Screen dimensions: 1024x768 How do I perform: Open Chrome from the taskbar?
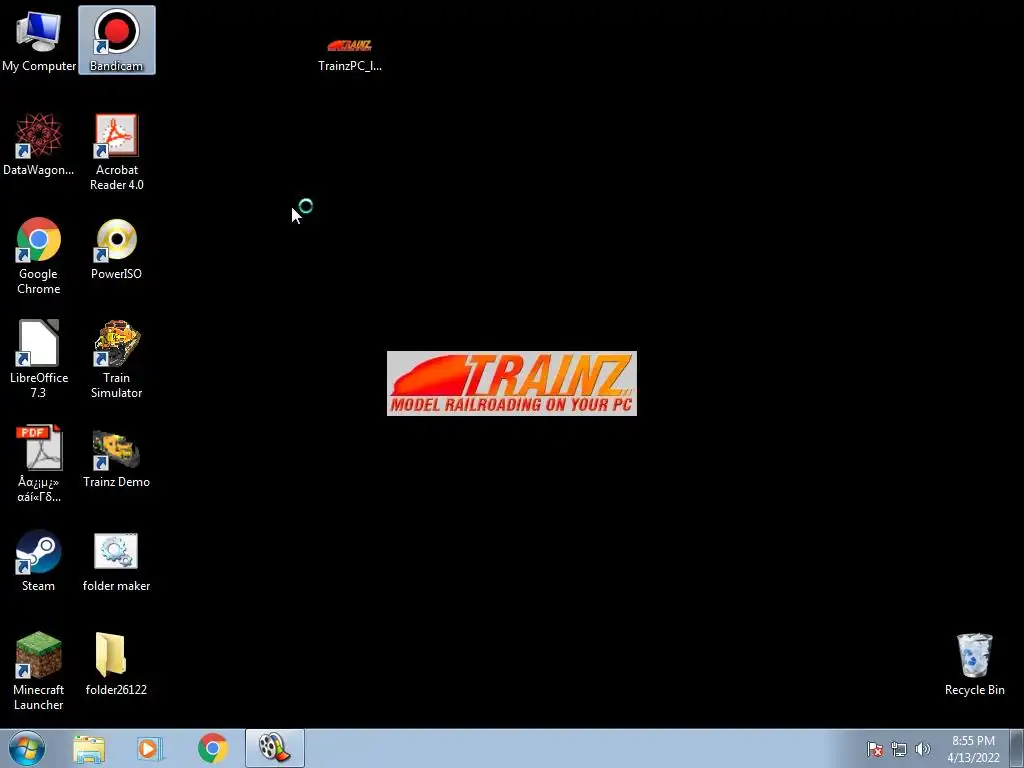pos(213,748)
